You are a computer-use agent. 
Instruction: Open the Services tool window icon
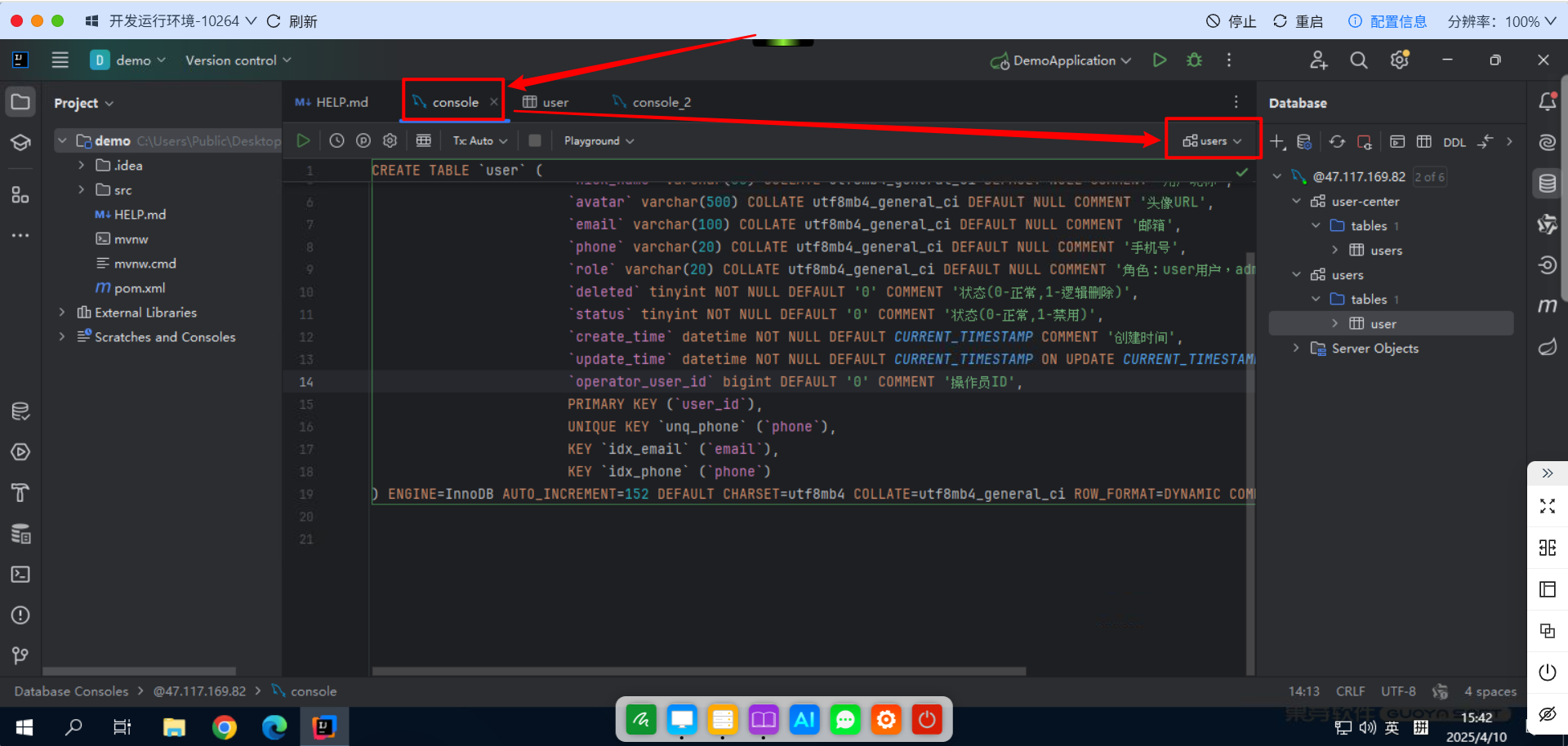(20, 452)
